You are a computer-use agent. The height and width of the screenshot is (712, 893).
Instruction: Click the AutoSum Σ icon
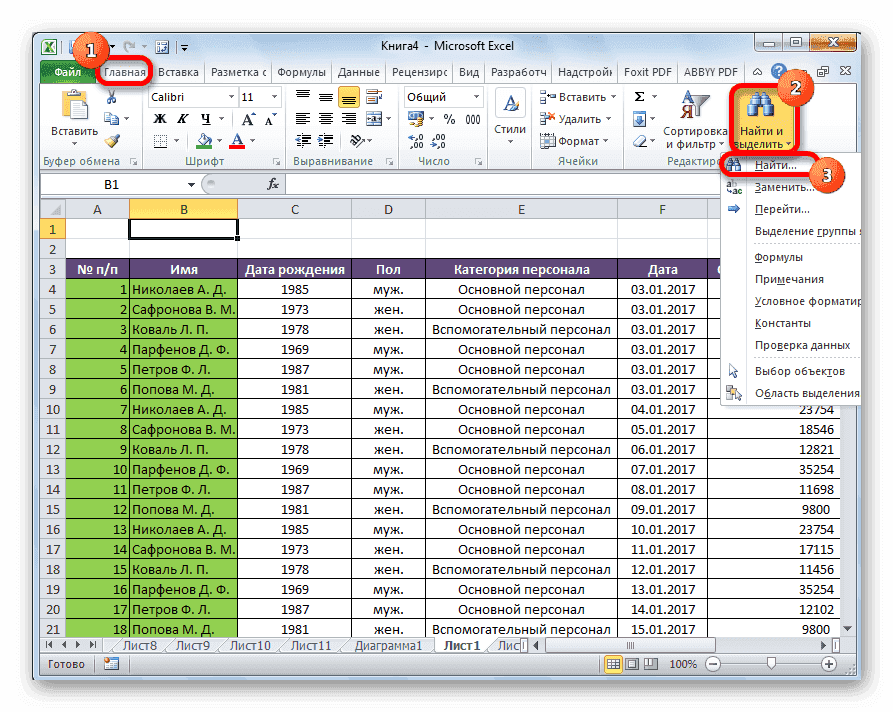click(x=640, y=96)
